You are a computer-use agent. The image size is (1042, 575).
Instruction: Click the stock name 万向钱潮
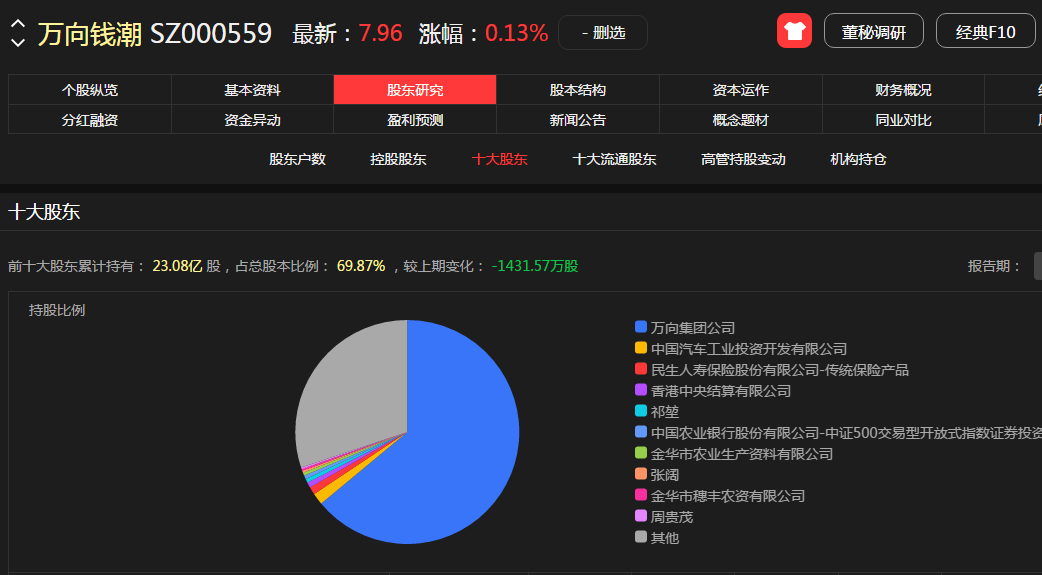[x=90, y=33]
